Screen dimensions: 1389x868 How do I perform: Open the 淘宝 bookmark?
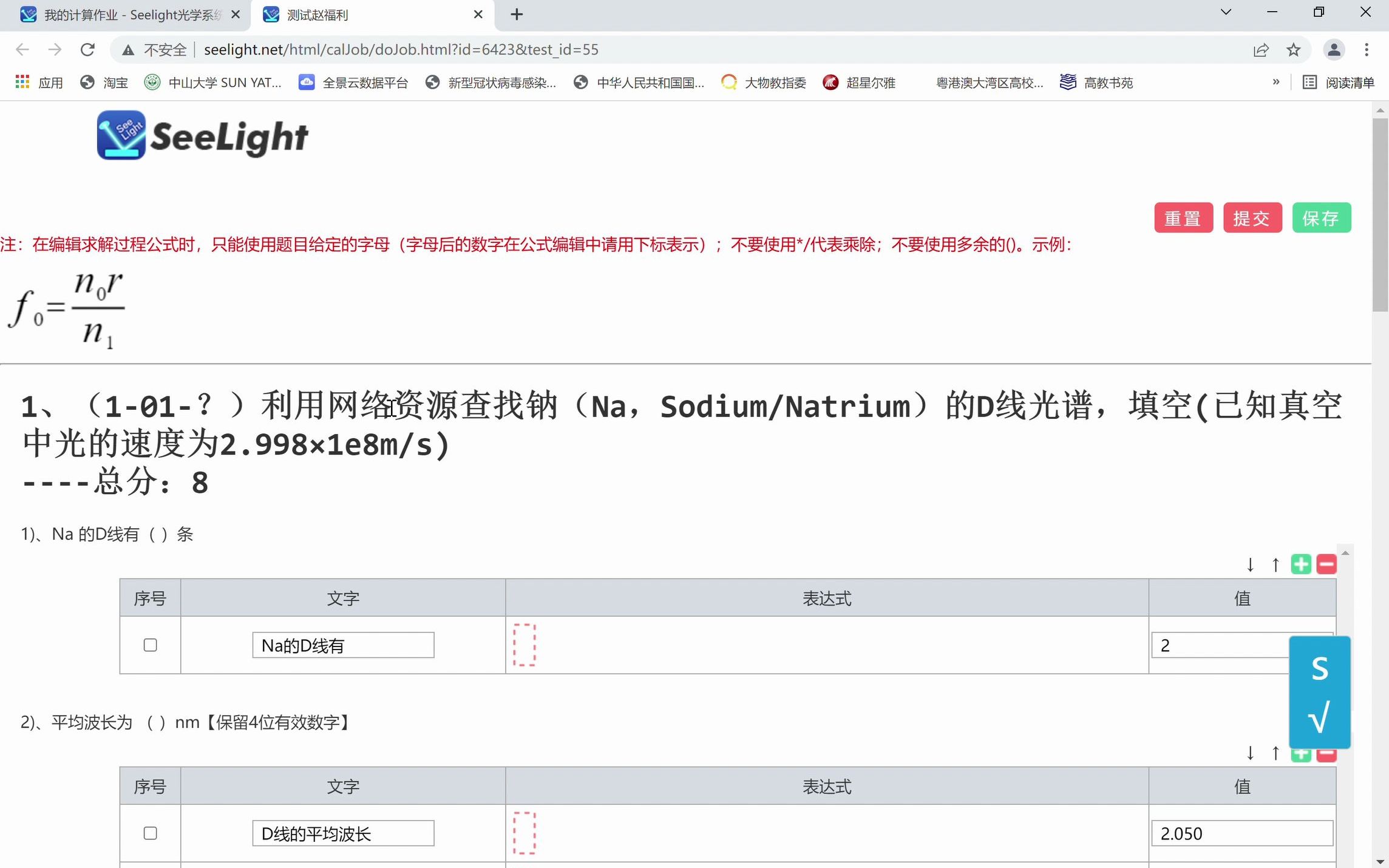click(x=104, y=83)
